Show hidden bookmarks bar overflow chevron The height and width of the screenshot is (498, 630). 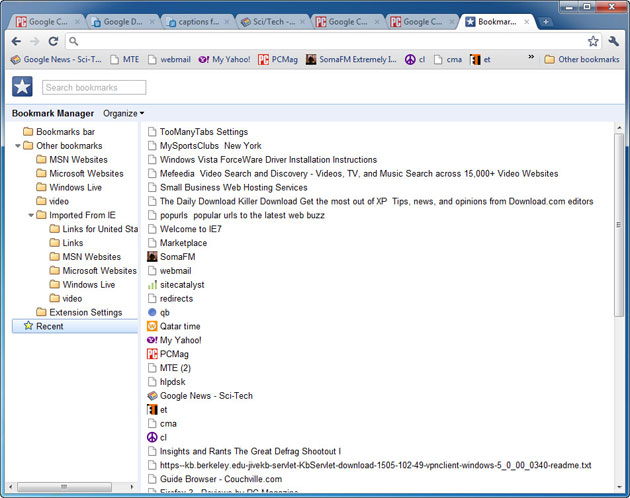[x=531, y=57]
